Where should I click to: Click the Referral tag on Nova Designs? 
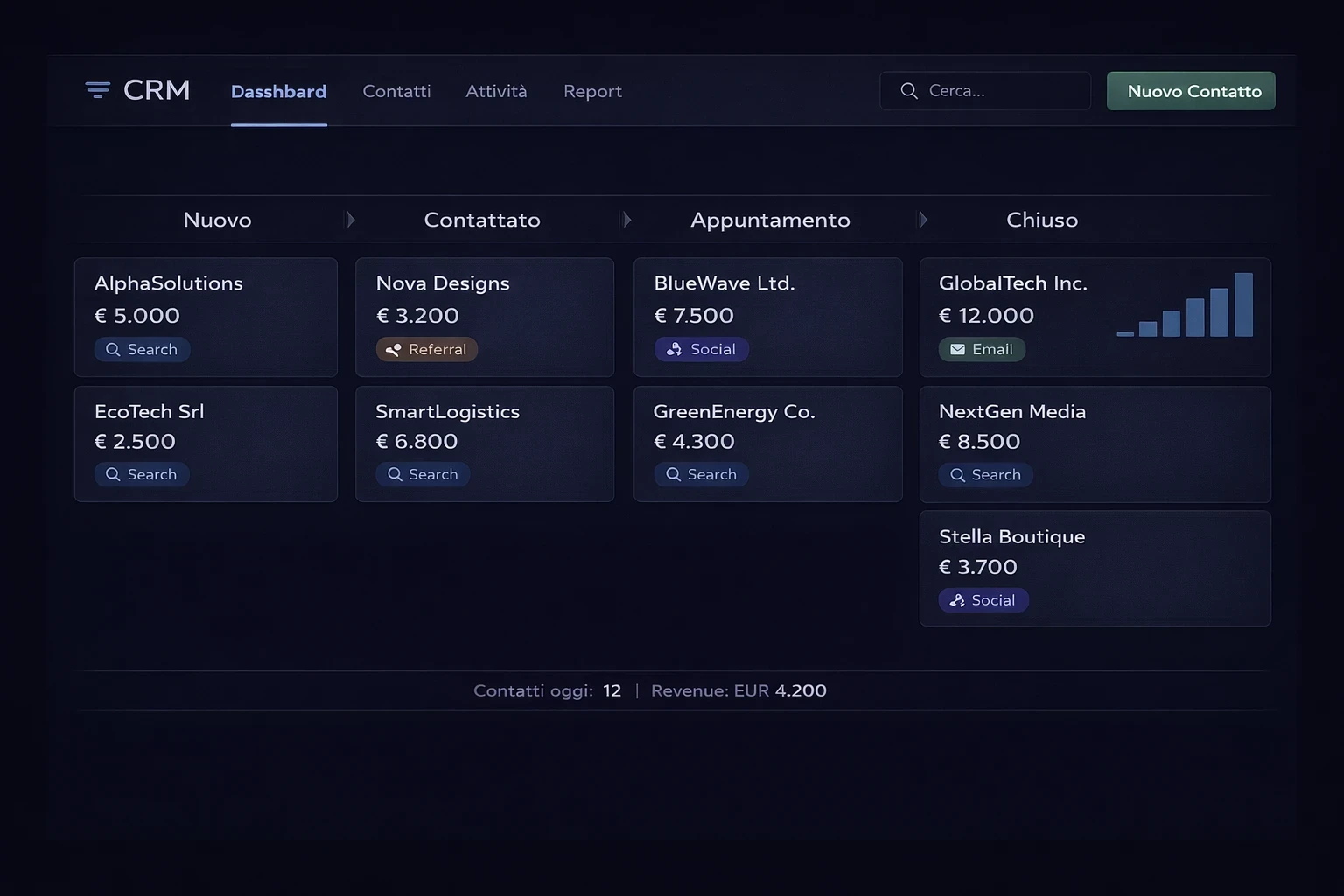point(427,350)
